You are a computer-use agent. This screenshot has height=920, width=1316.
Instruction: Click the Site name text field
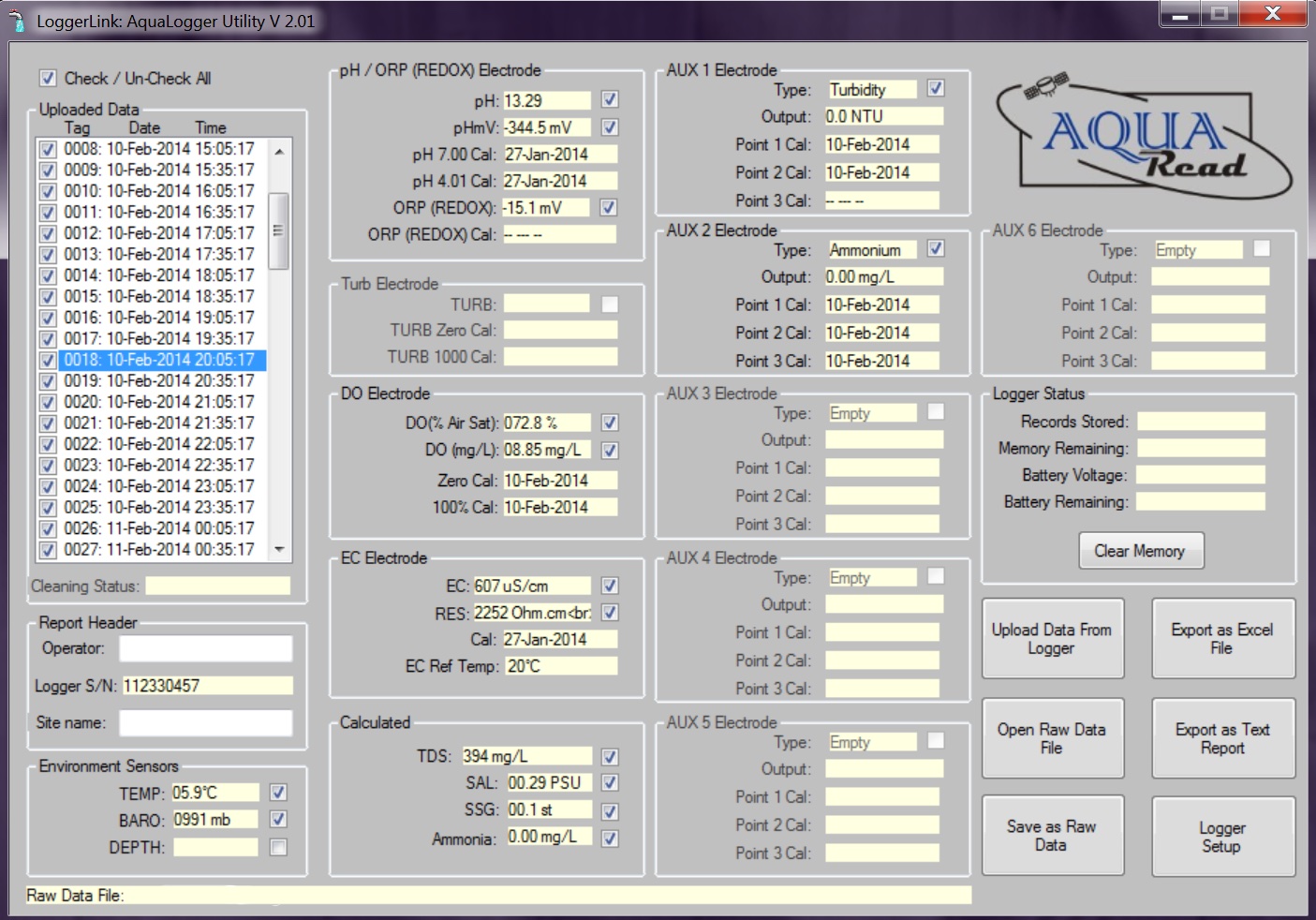205,723
